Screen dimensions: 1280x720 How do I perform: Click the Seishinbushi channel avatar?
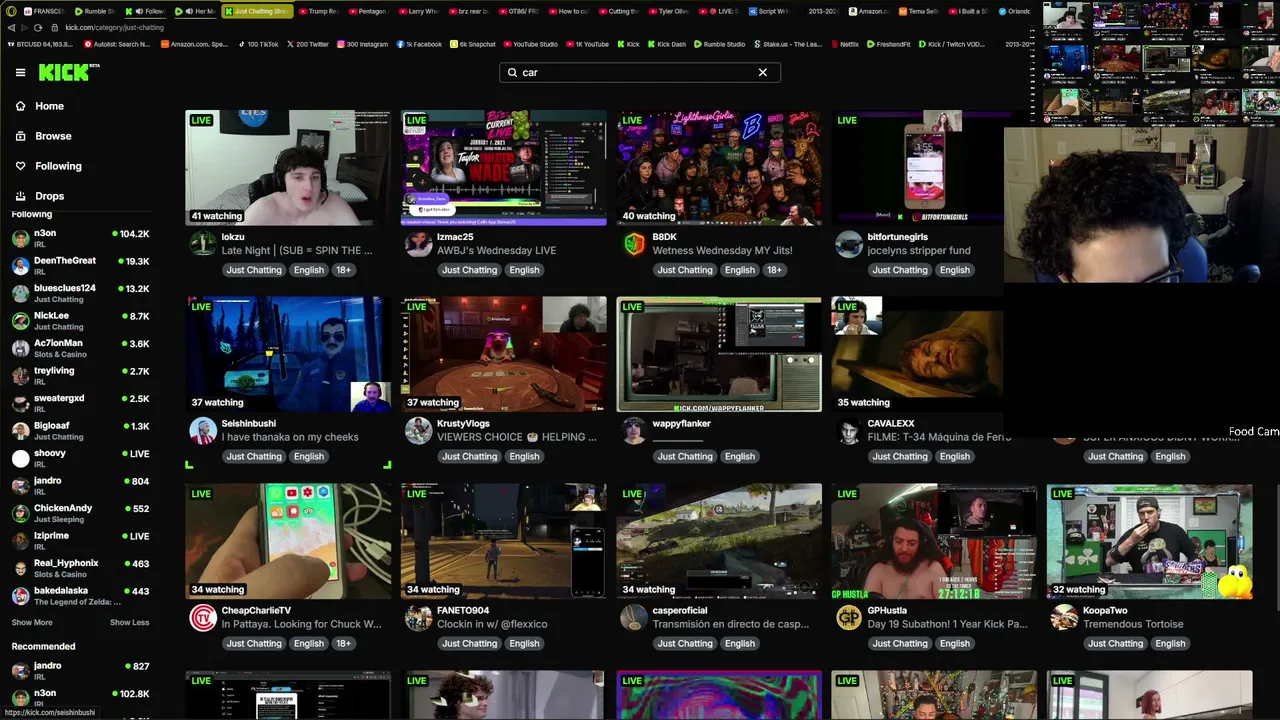[203, 431]
